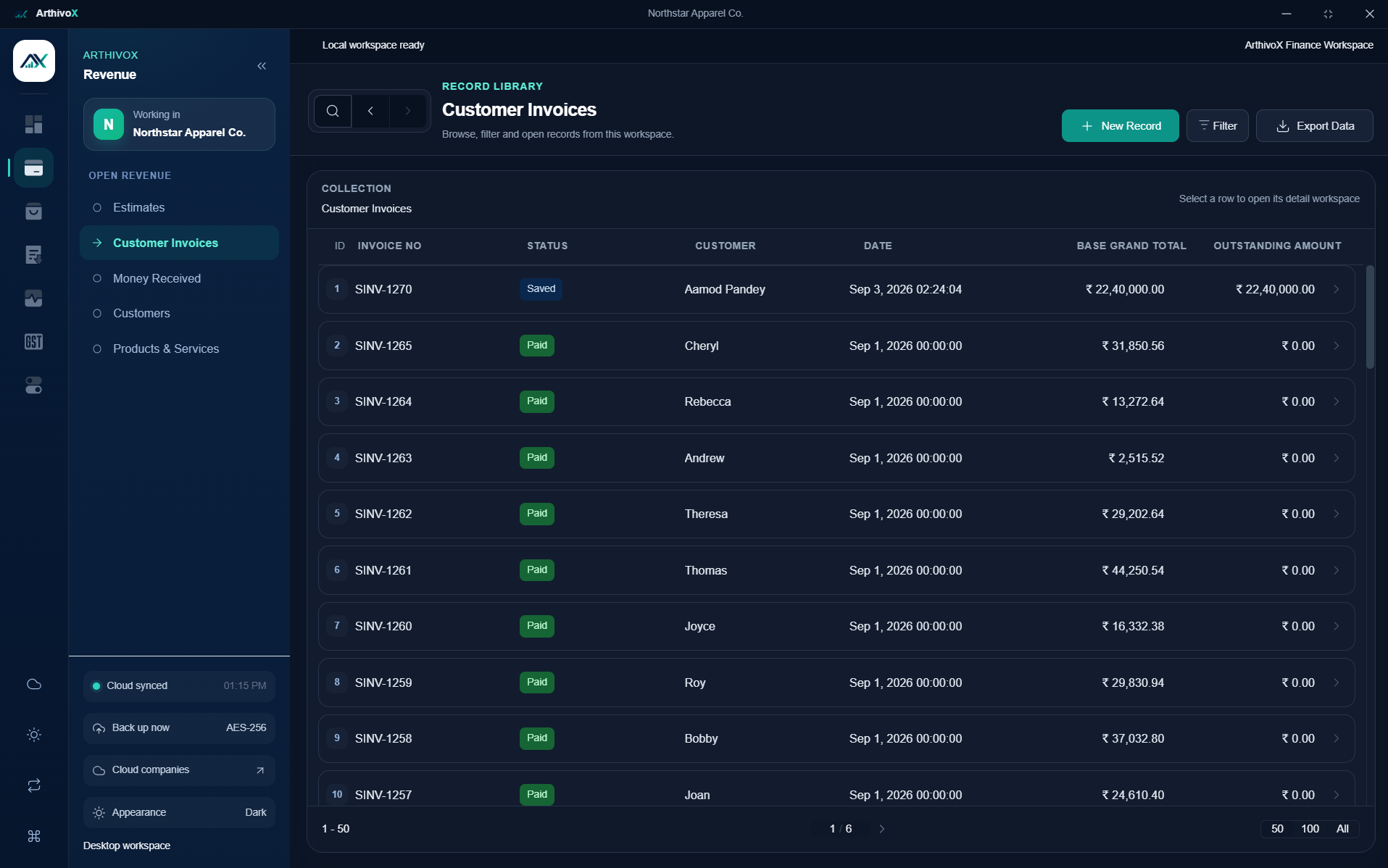
Task: Expand invoice SINV-1262 row chevron
Action: tap(1336, 514)
